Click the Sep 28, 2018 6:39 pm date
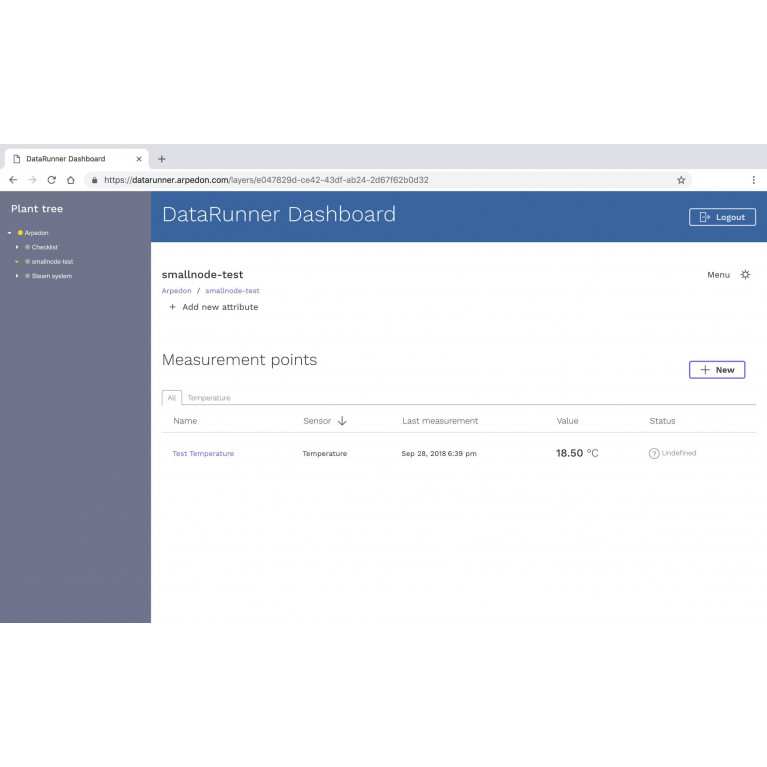767x767 pixels. click(x=439, y=453)
